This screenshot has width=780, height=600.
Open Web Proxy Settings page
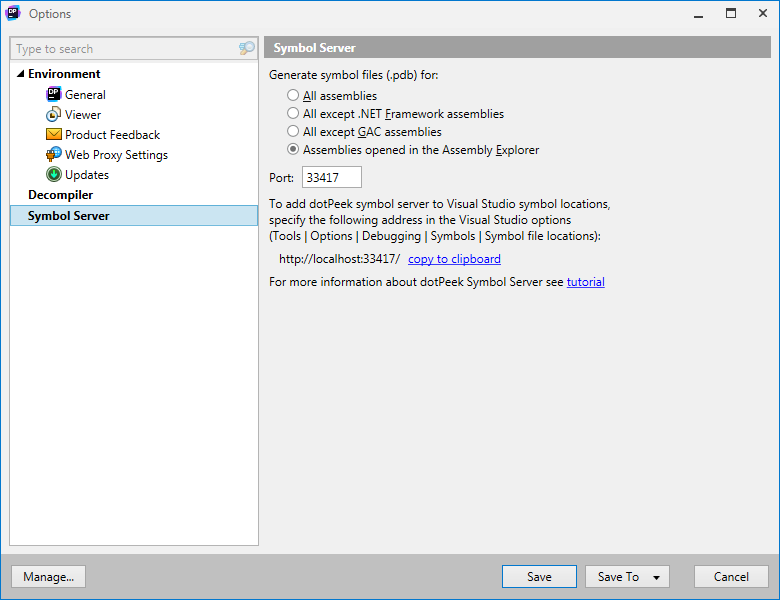tap(116, 155)
